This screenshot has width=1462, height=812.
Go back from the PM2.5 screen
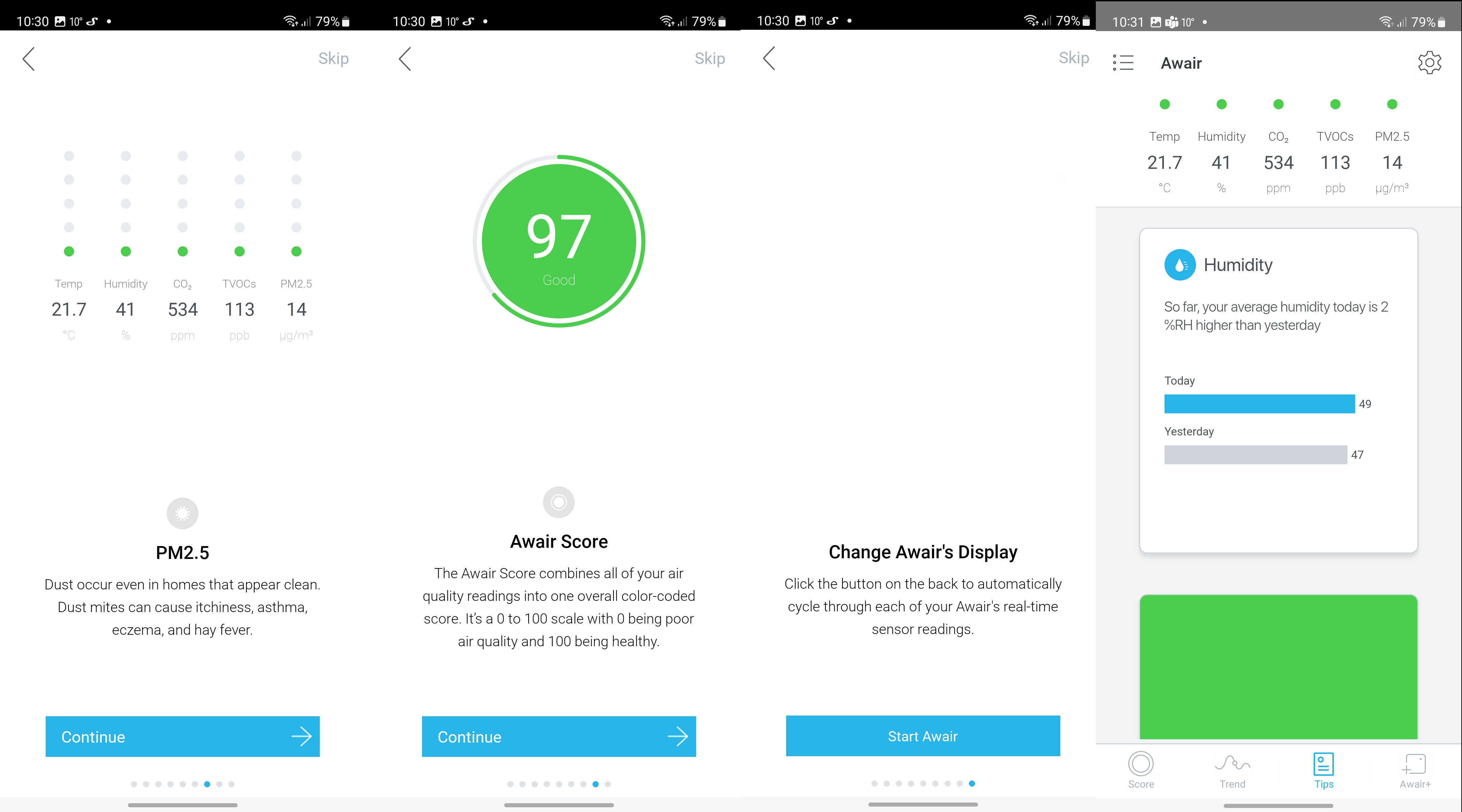coord(28,59)
